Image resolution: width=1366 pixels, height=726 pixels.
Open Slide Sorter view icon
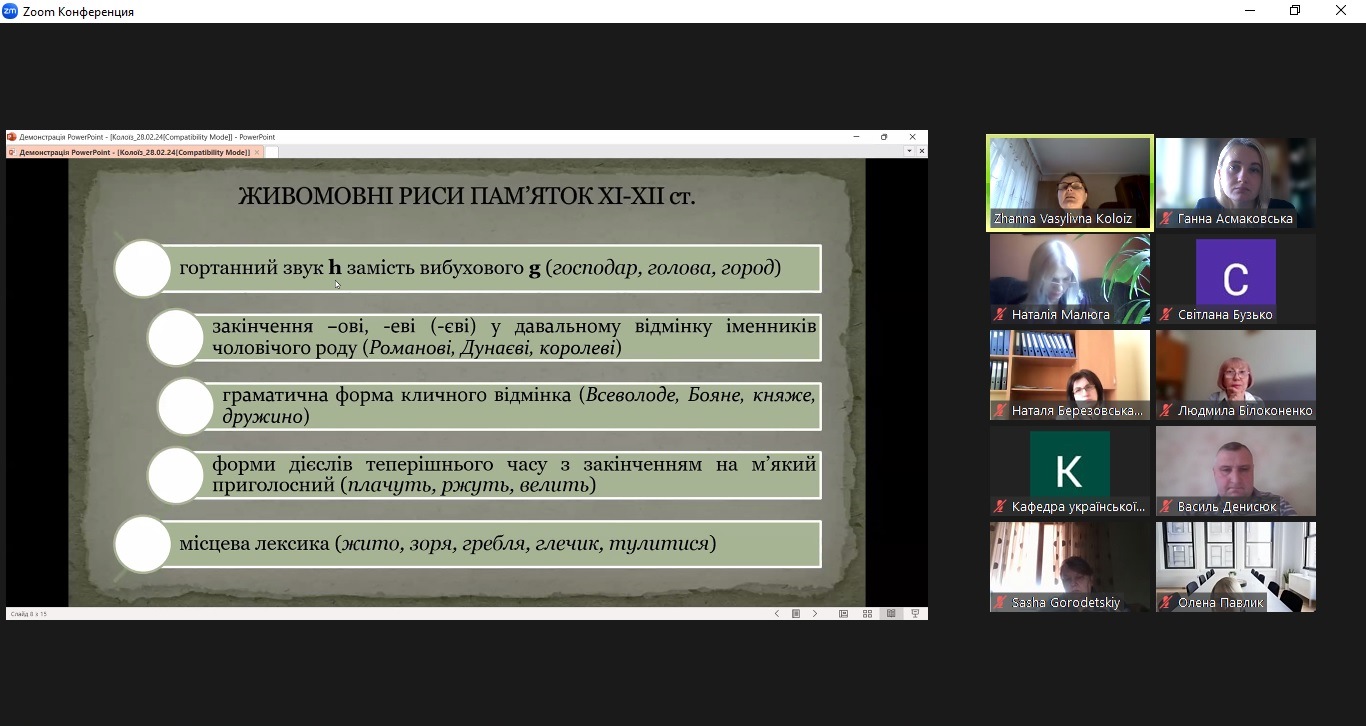[867, 614]
